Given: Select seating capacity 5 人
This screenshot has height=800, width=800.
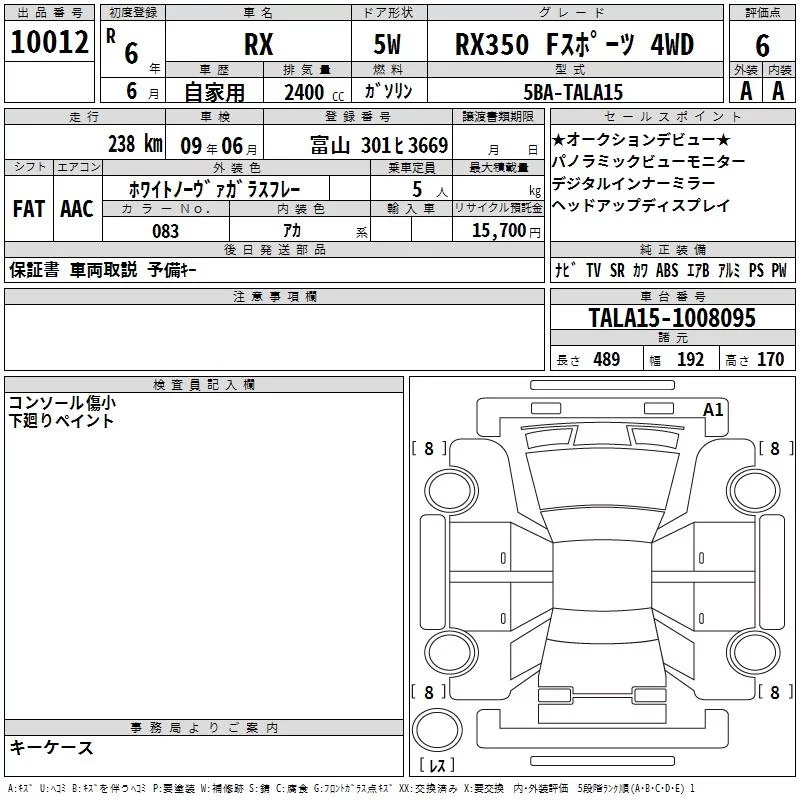Looking at the screenshot, I should [x=430, y=190].
